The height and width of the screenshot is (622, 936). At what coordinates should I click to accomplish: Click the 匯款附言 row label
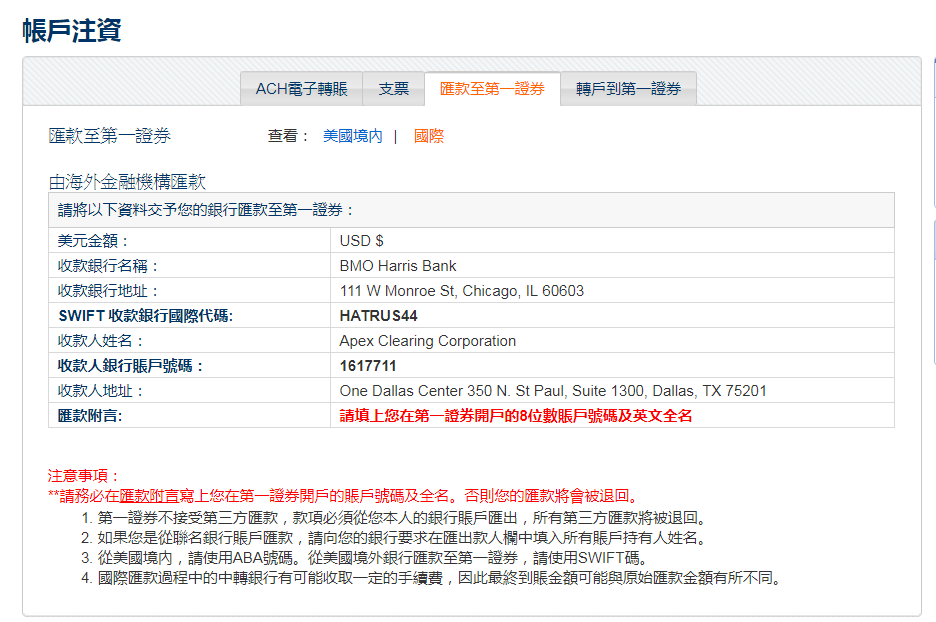pyautogui.click(x=90, y=416)
